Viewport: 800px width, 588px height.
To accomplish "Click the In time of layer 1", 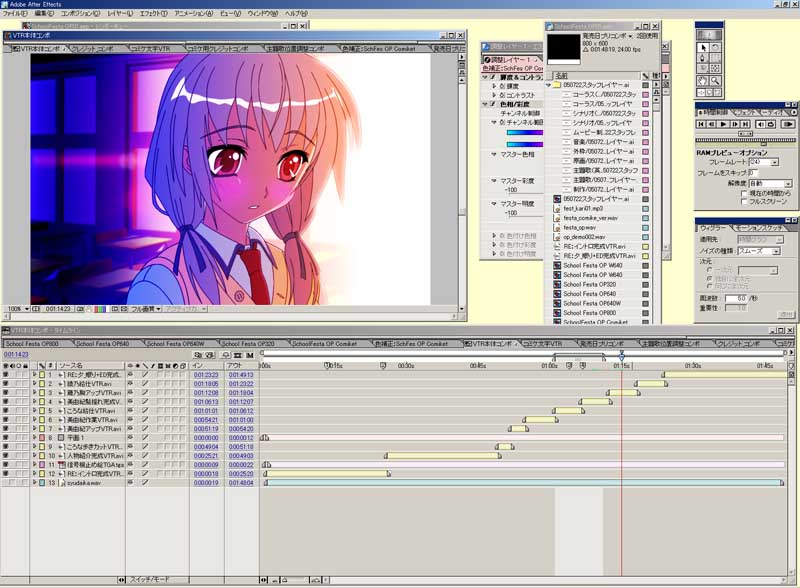I will point(206,375).
